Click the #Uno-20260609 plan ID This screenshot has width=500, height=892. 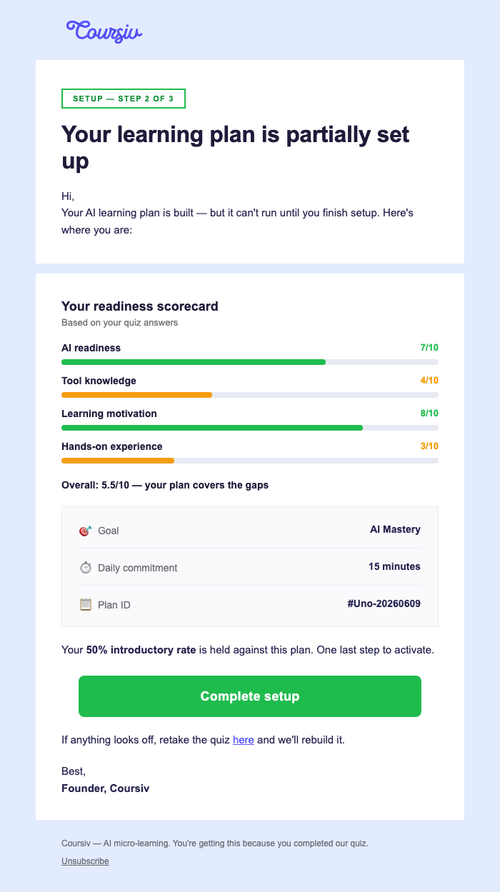pos(384,604)
